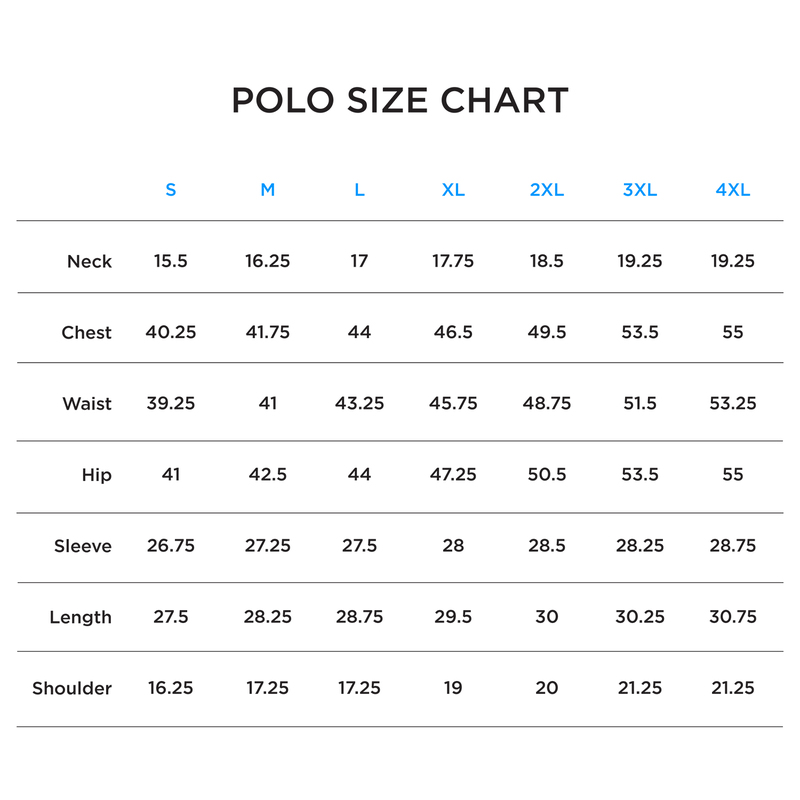This screenshot has width=800, height=800.
Task: Select the Hip value 42.5 for M
Action: pos(267,474)
